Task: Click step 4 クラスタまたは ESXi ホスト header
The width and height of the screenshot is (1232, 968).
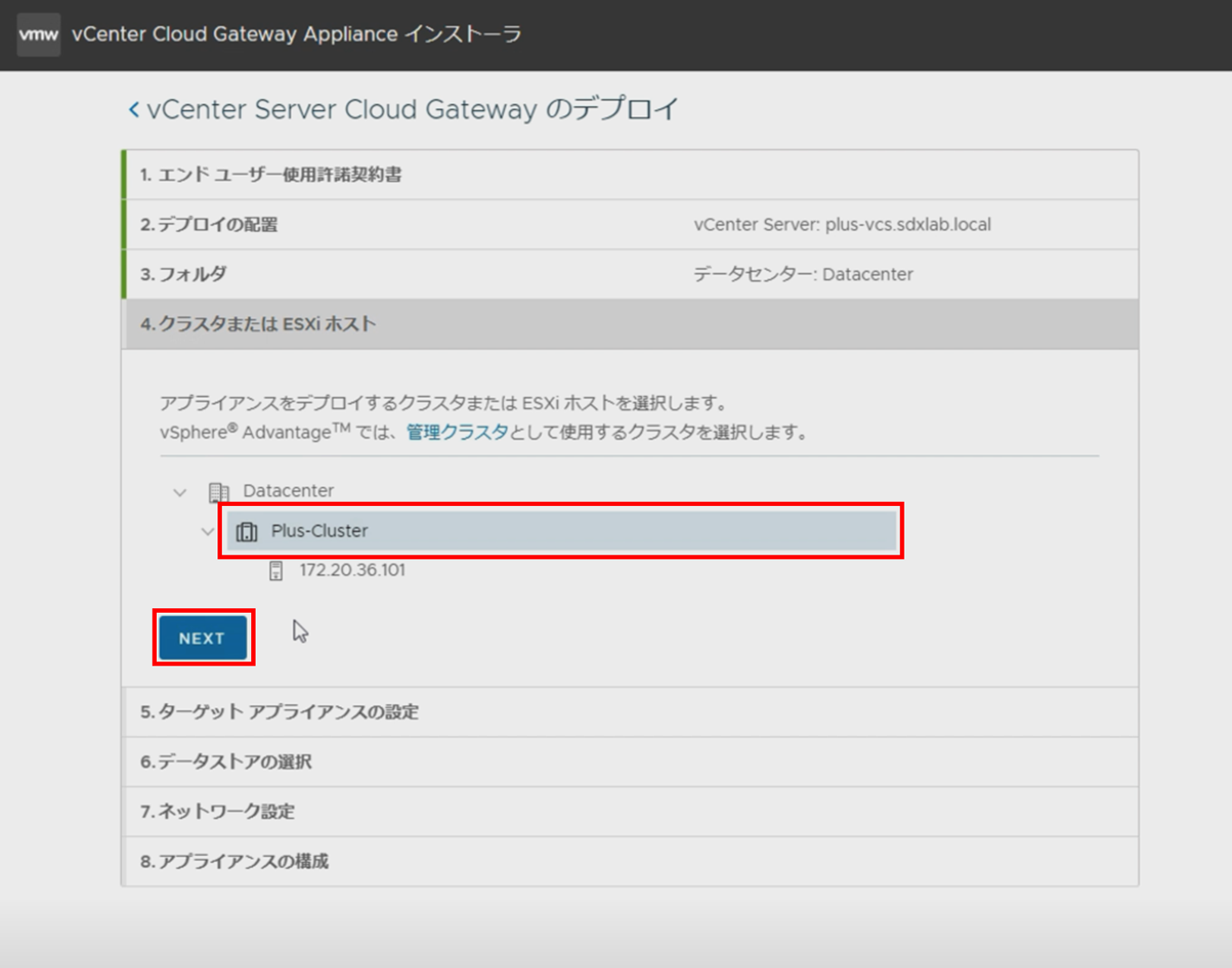Action: (x=630, y=324)
